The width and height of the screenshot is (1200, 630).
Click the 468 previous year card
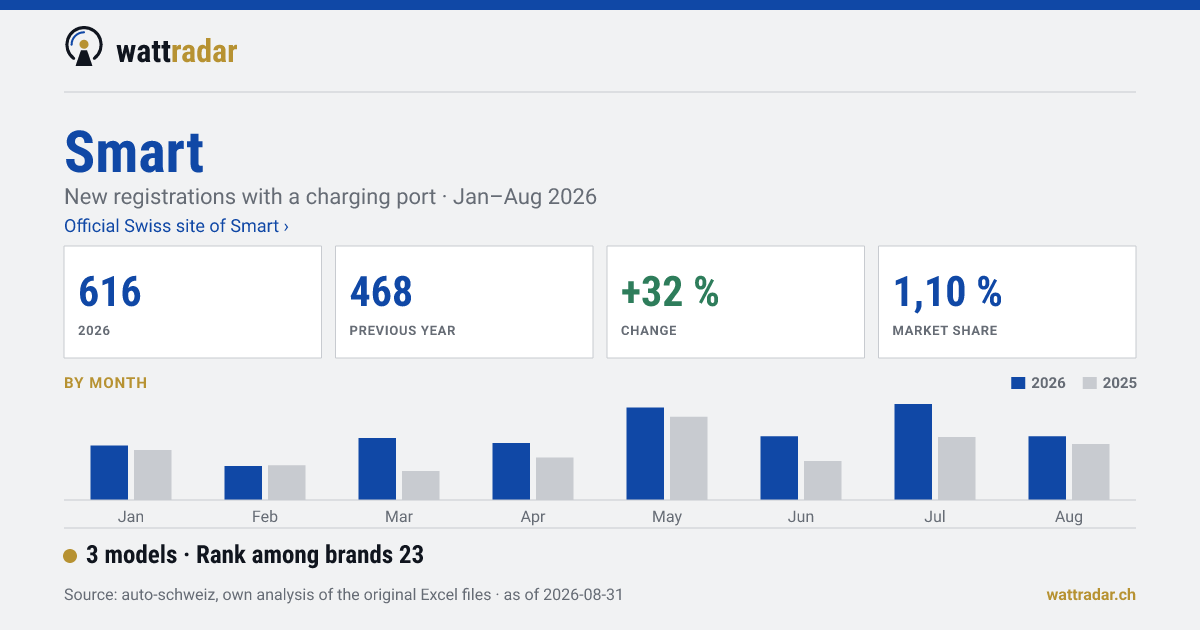coord(464,302)
